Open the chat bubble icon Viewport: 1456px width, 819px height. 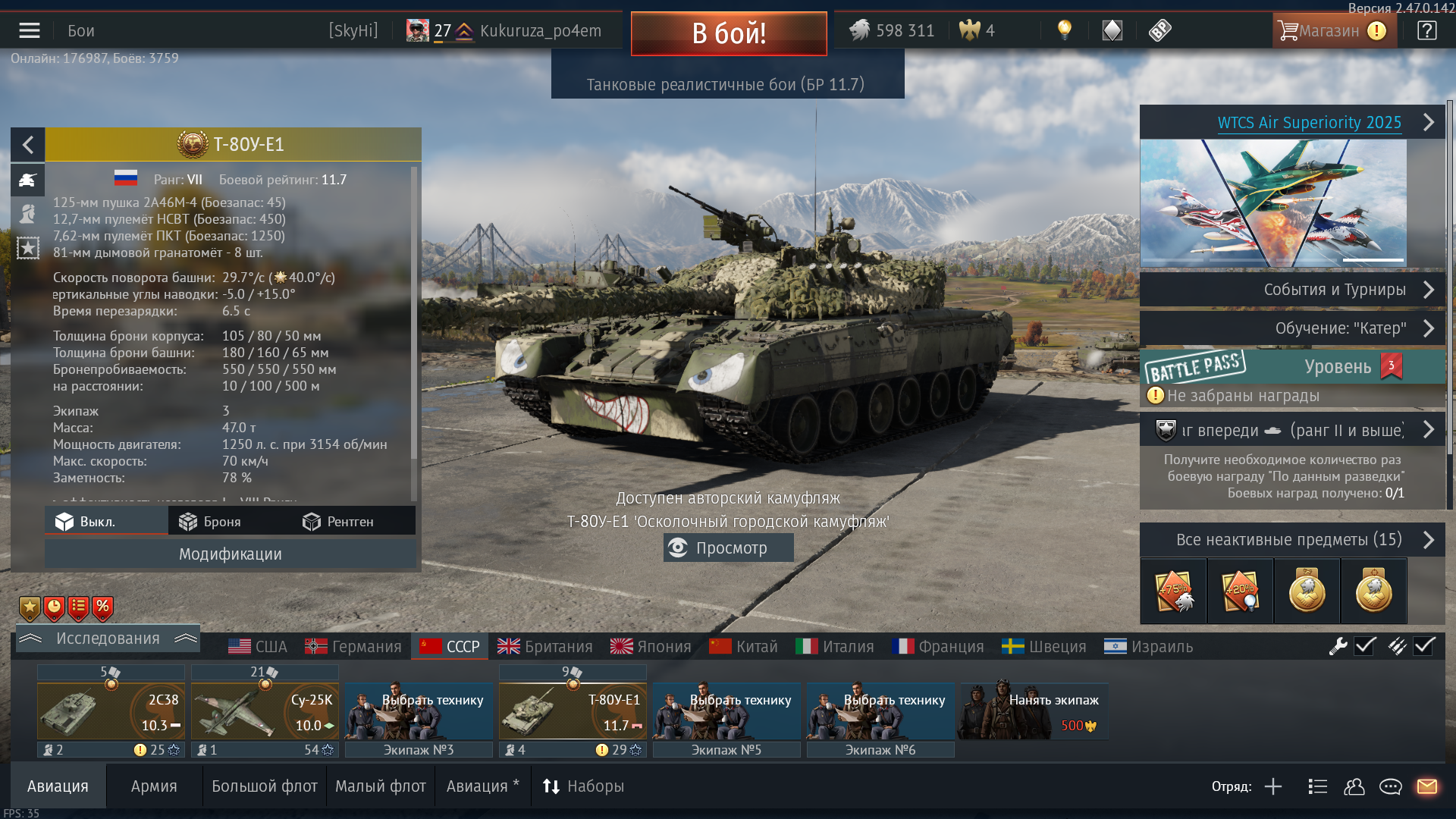coord(1390,786)
